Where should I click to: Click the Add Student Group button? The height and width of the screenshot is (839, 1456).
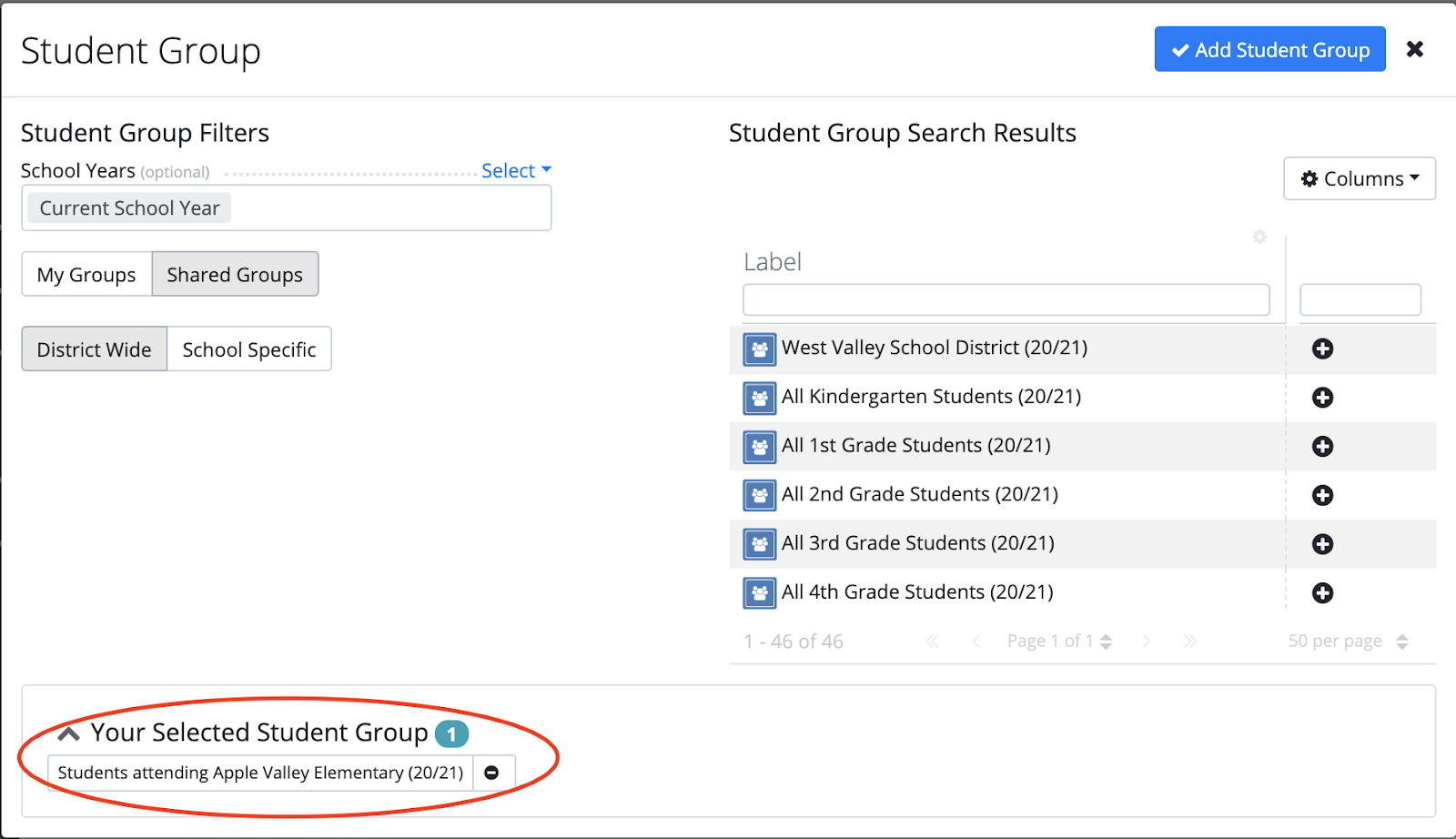1269,50
